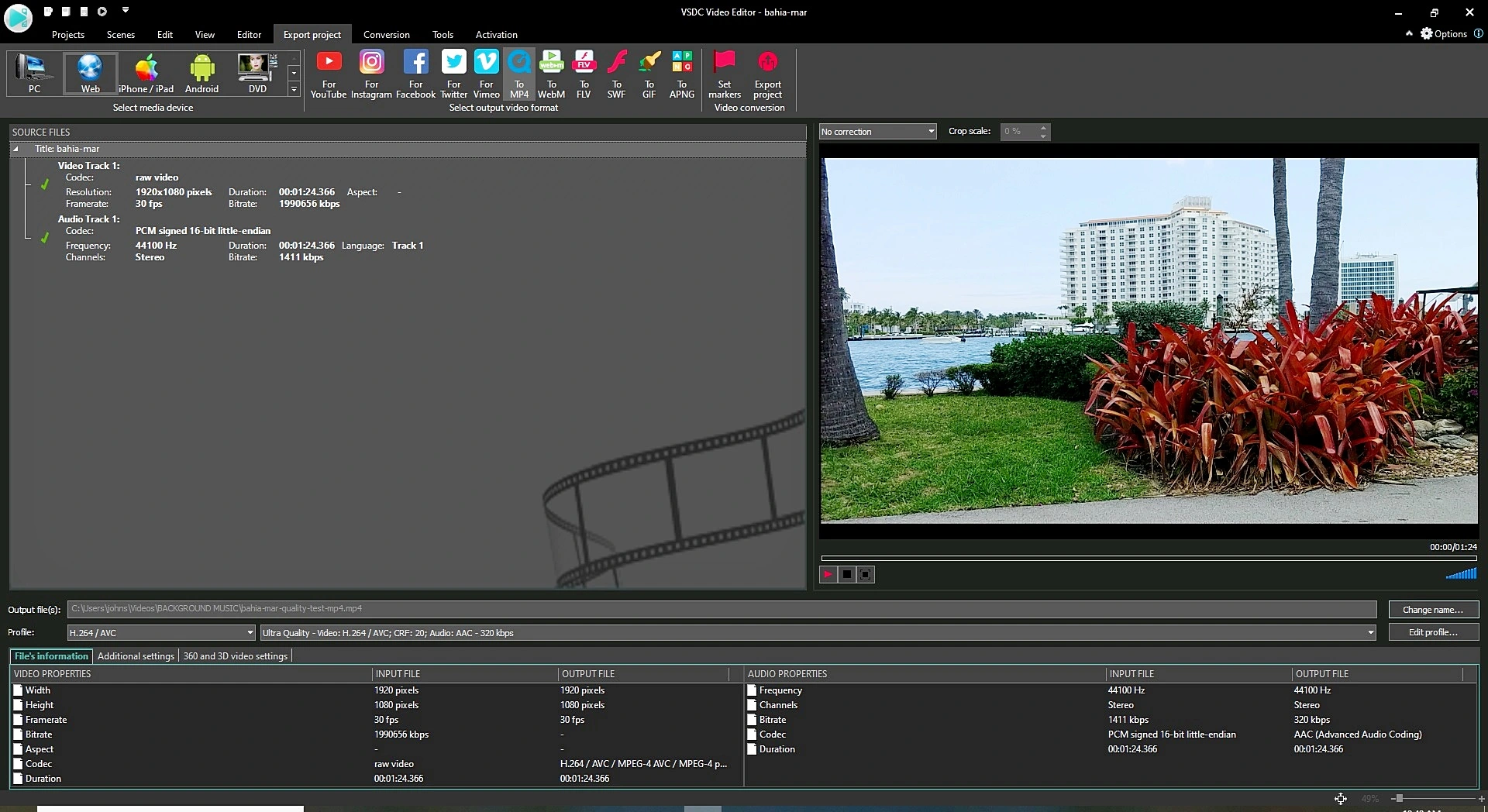Viewport: 1488px width, 812px height.
Task: Open the View menu
Action: [x=205, y=34]
